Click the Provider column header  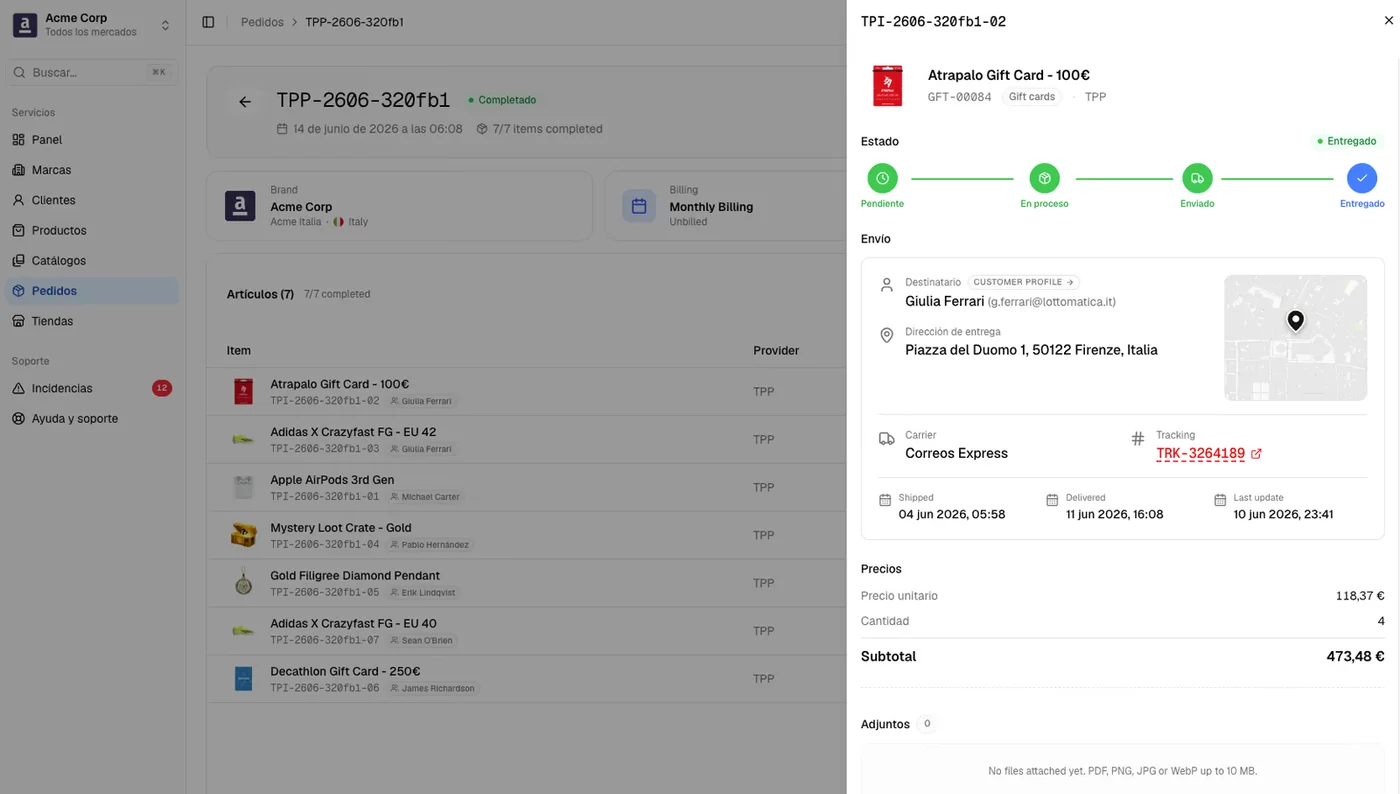tap(776, 351)
